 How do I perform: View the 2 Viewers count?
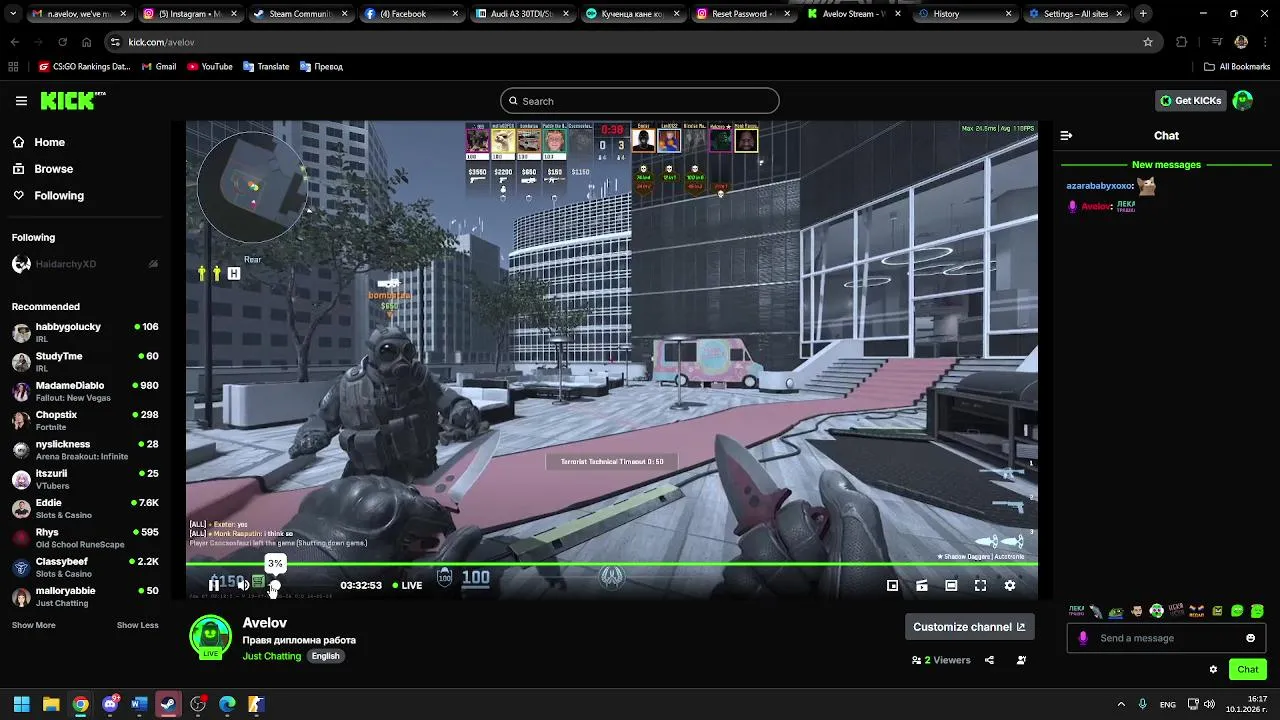941,660
